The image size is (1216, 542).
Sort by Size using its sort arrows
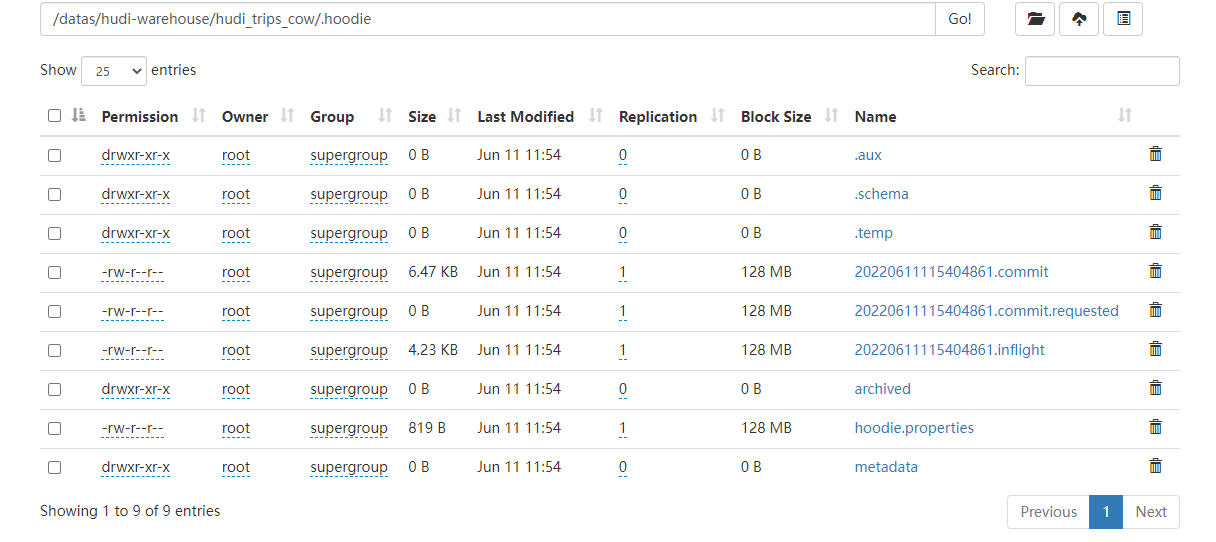pyautogui.click(x=455, y=116)
